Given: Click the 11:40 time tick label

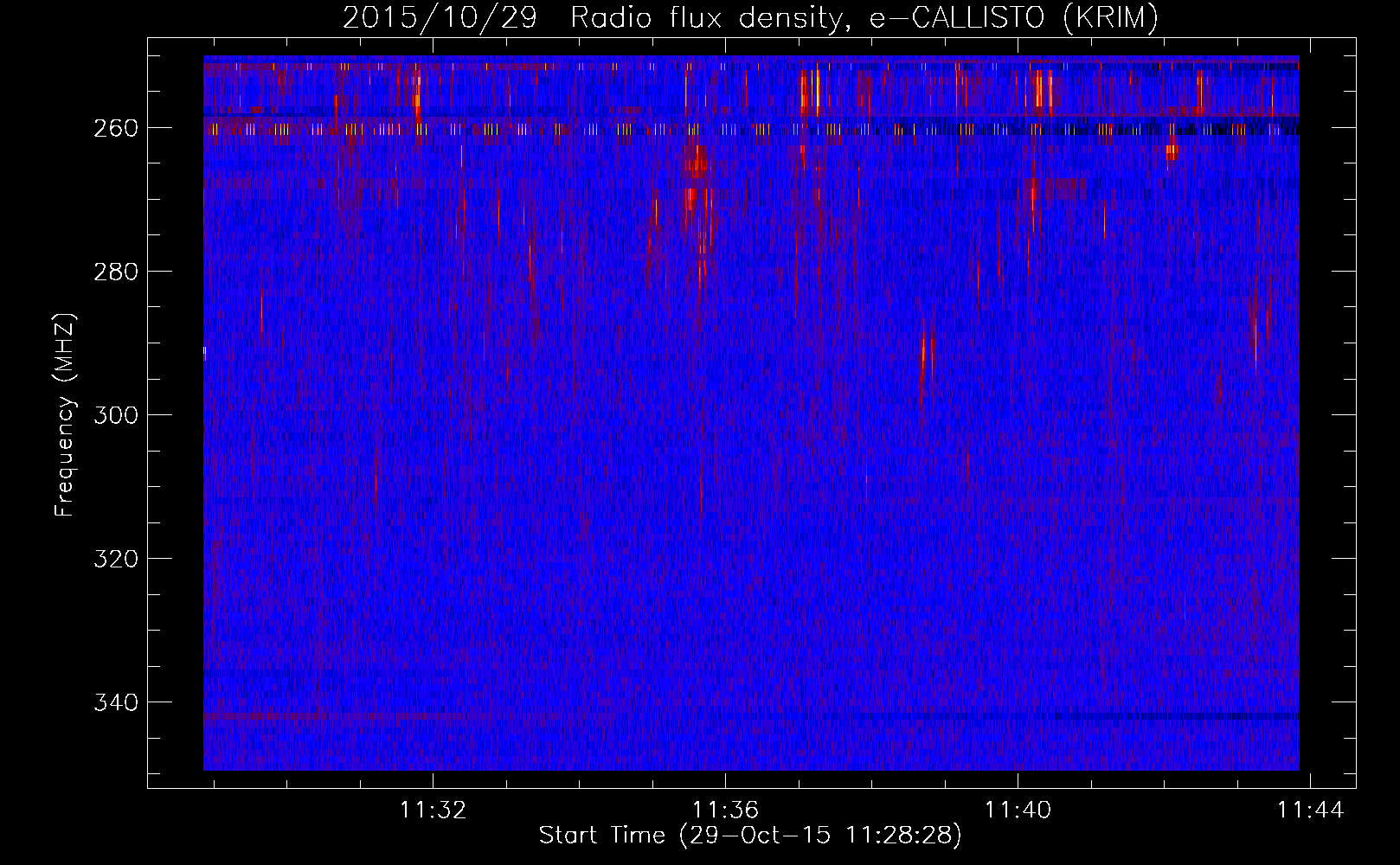Looking at the screenshot, I should [x=1018, y=810].
